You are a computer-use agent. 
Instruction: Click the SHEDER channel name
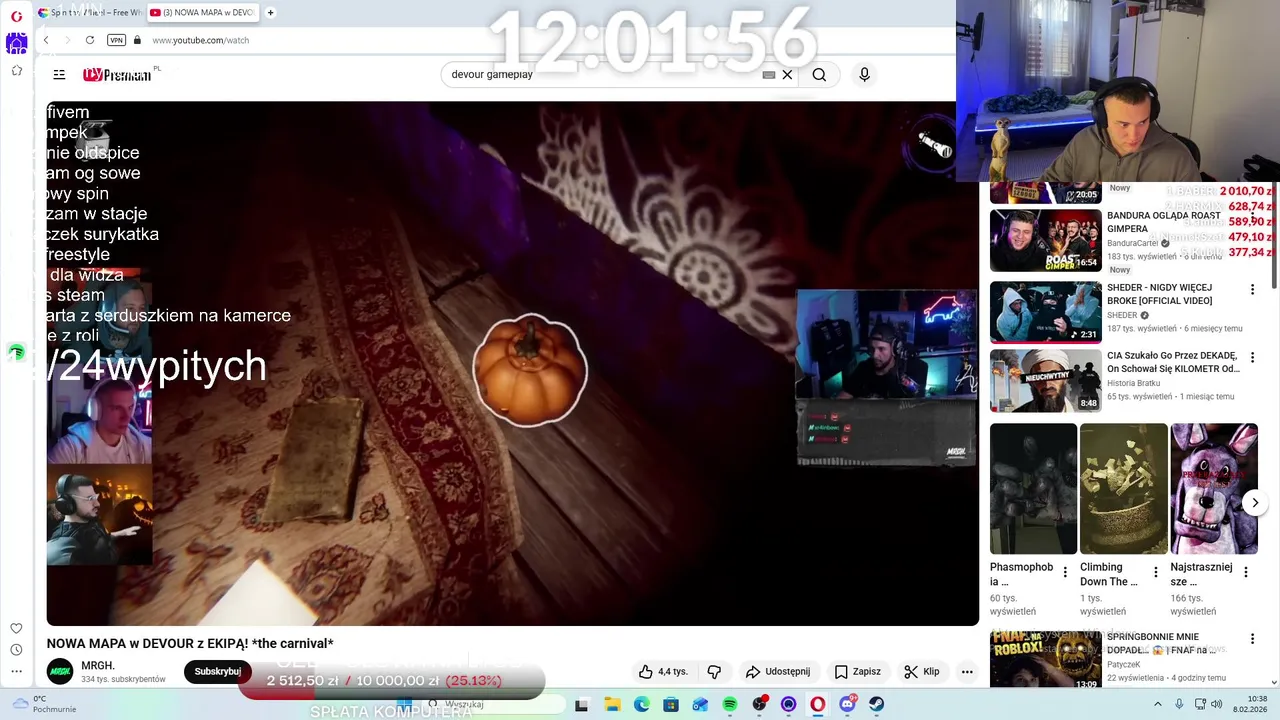tap(1122, 315)
